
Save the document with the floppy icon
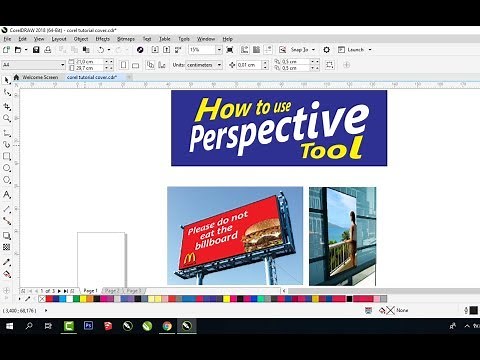coord(36,50)
